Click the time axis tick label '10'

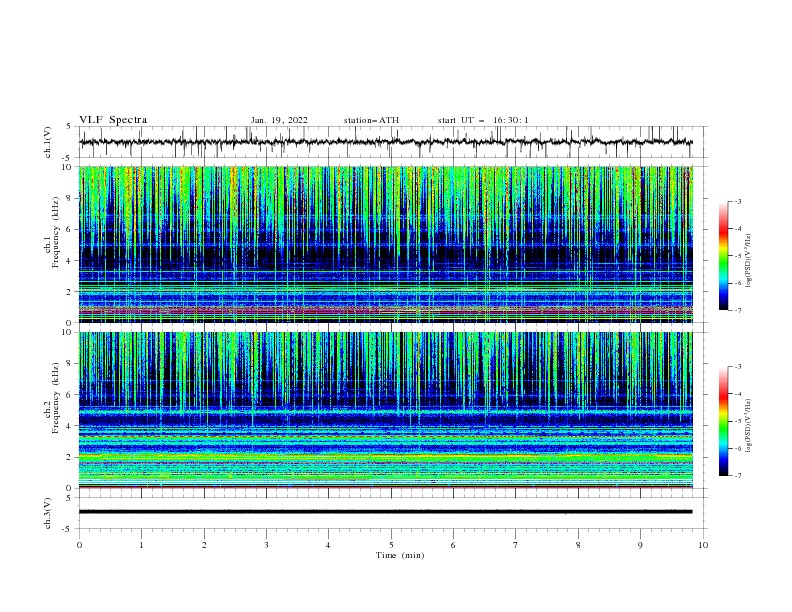coord(703,545)
